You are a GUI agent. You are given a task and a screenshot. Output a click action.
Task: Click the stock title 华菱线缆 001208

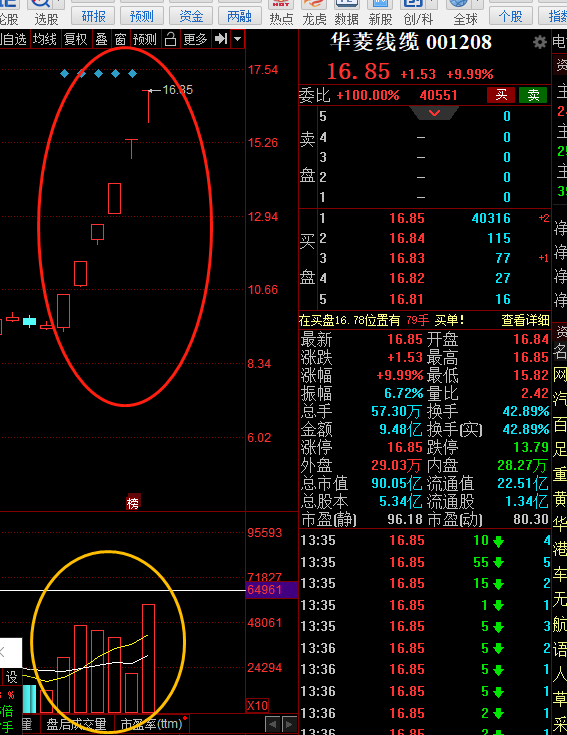411,42
